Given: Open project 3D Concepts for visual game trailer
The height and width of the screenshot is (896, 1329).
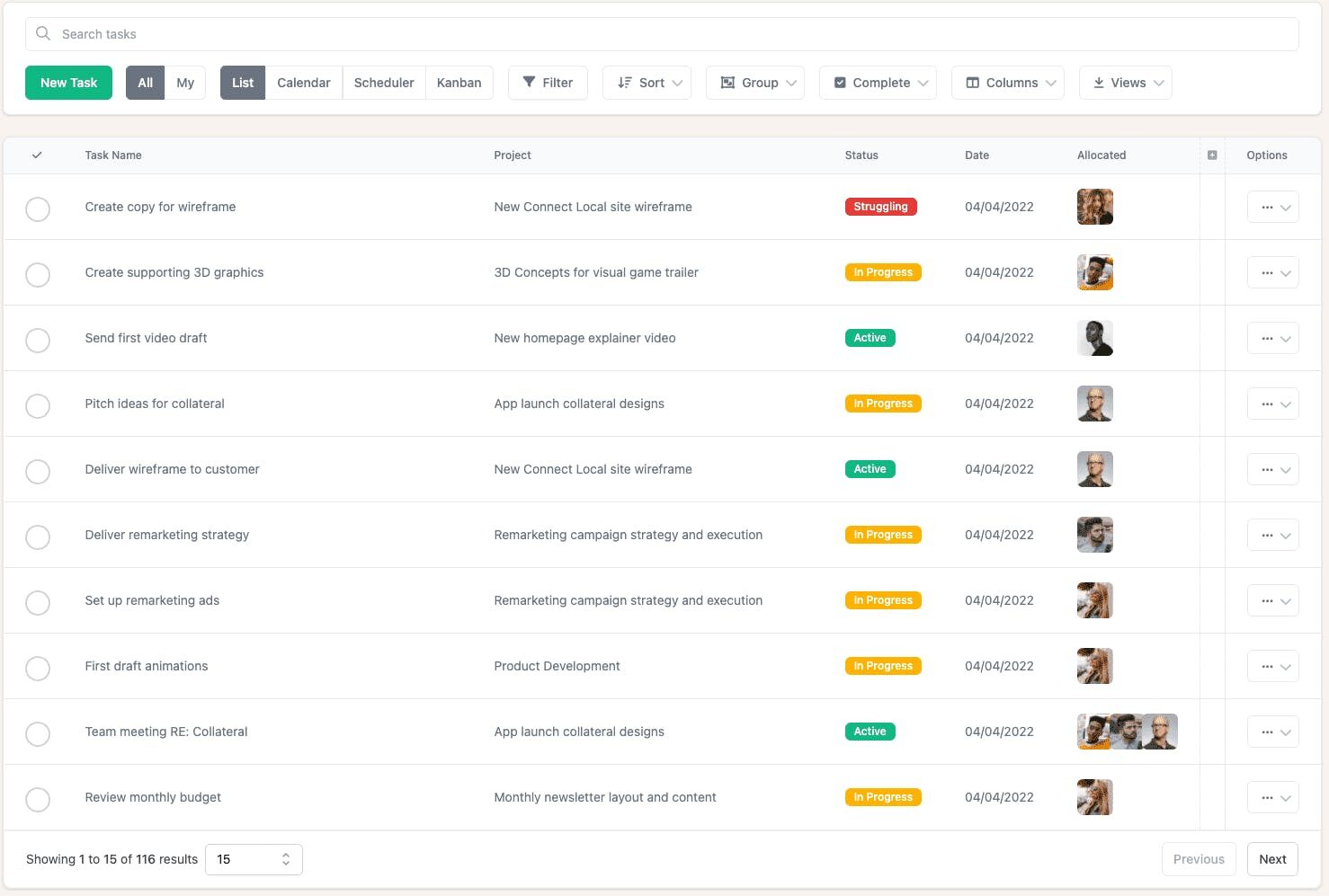Looking at the screenshot, I should (596, 272).
